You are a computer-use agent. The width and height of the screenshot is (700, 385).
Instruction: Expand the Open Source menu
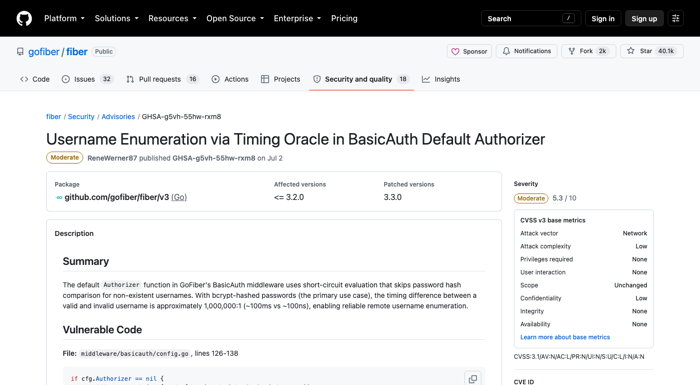click(x=235, y=18)
